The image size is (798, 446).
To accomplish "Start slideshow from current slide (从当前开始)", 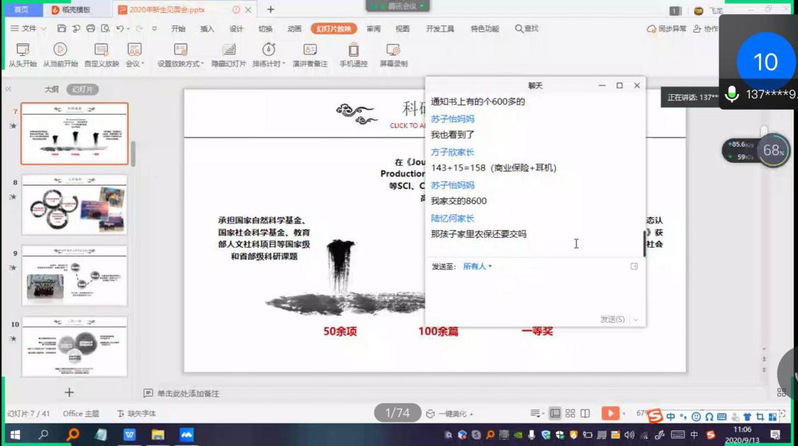I will click(60, 49).
